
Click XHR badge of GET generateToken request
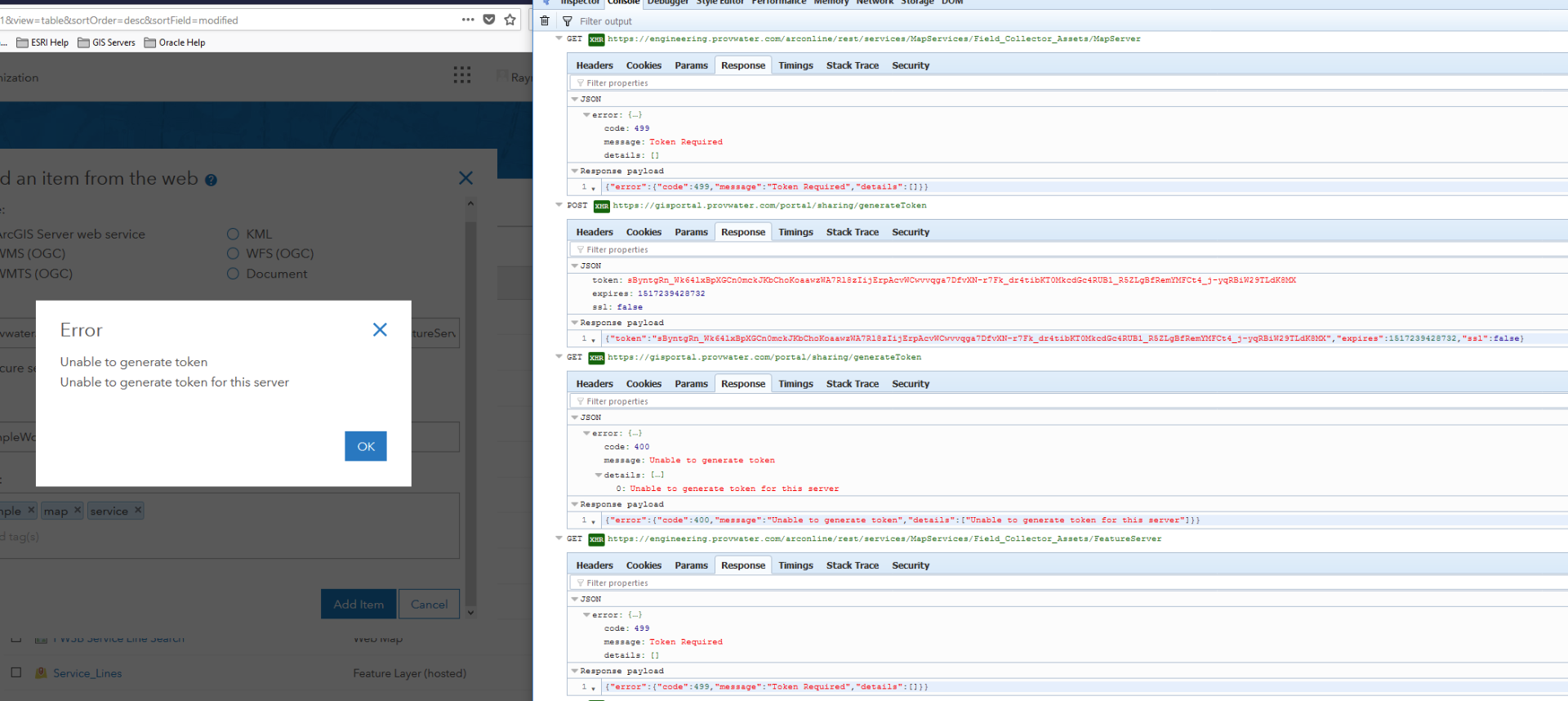596,358
